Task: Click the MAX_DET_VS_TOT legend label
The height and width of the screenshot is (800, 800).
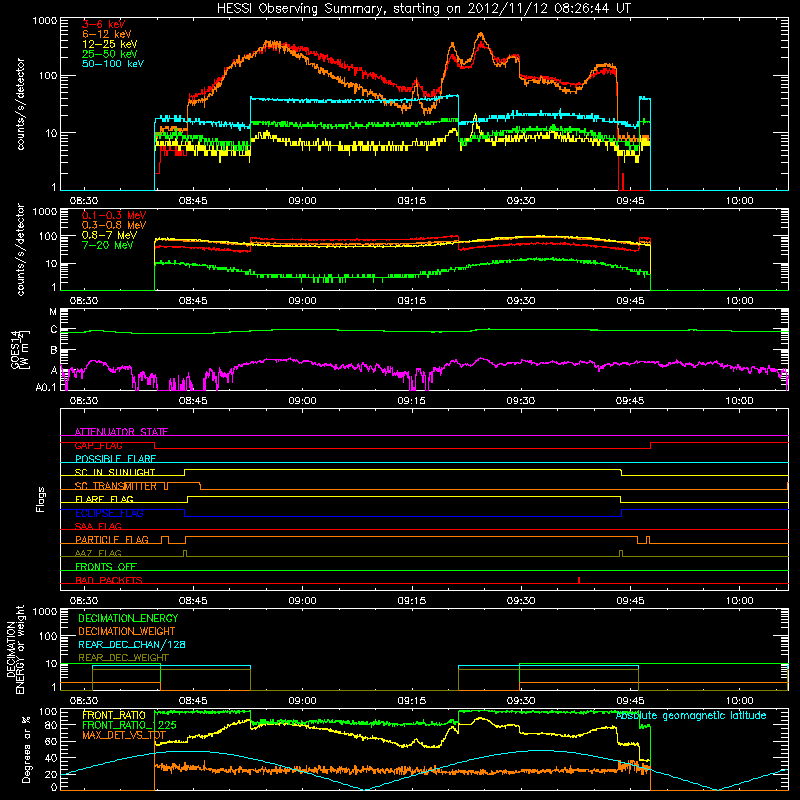Action: point(124,735)
